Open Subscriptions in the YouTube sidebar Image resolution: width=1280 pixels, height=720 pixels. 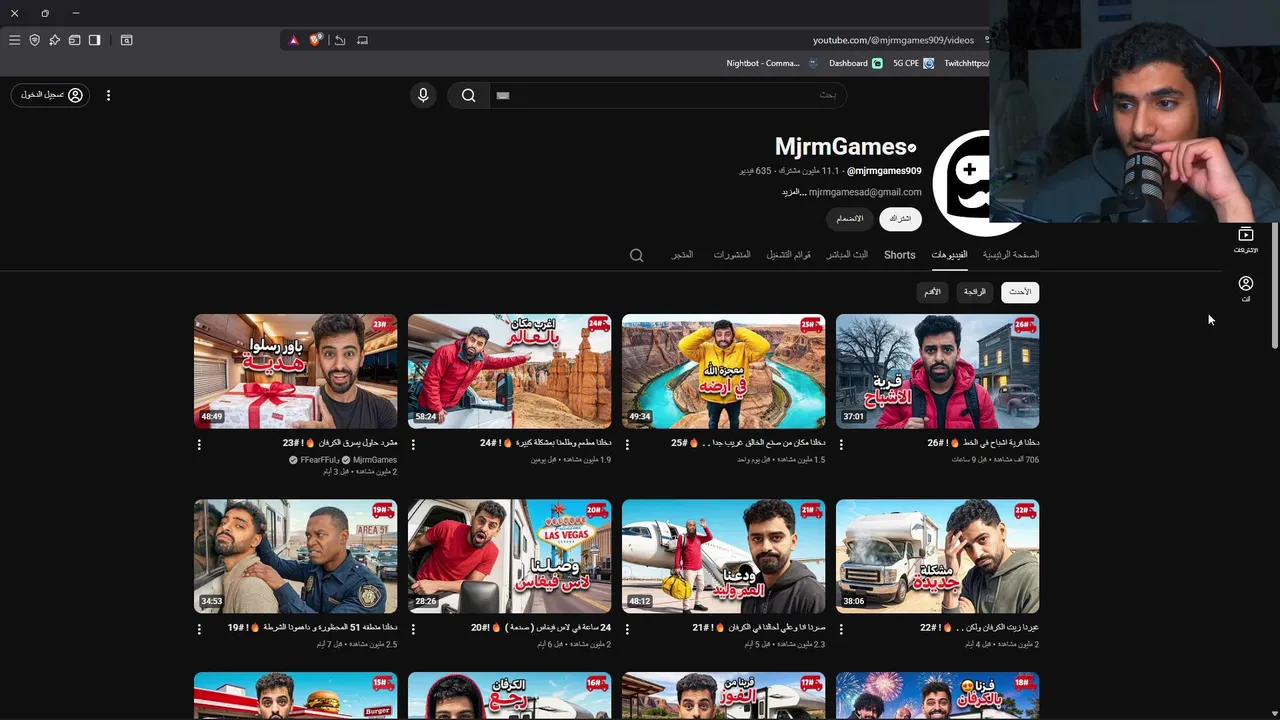[1245, 239]
